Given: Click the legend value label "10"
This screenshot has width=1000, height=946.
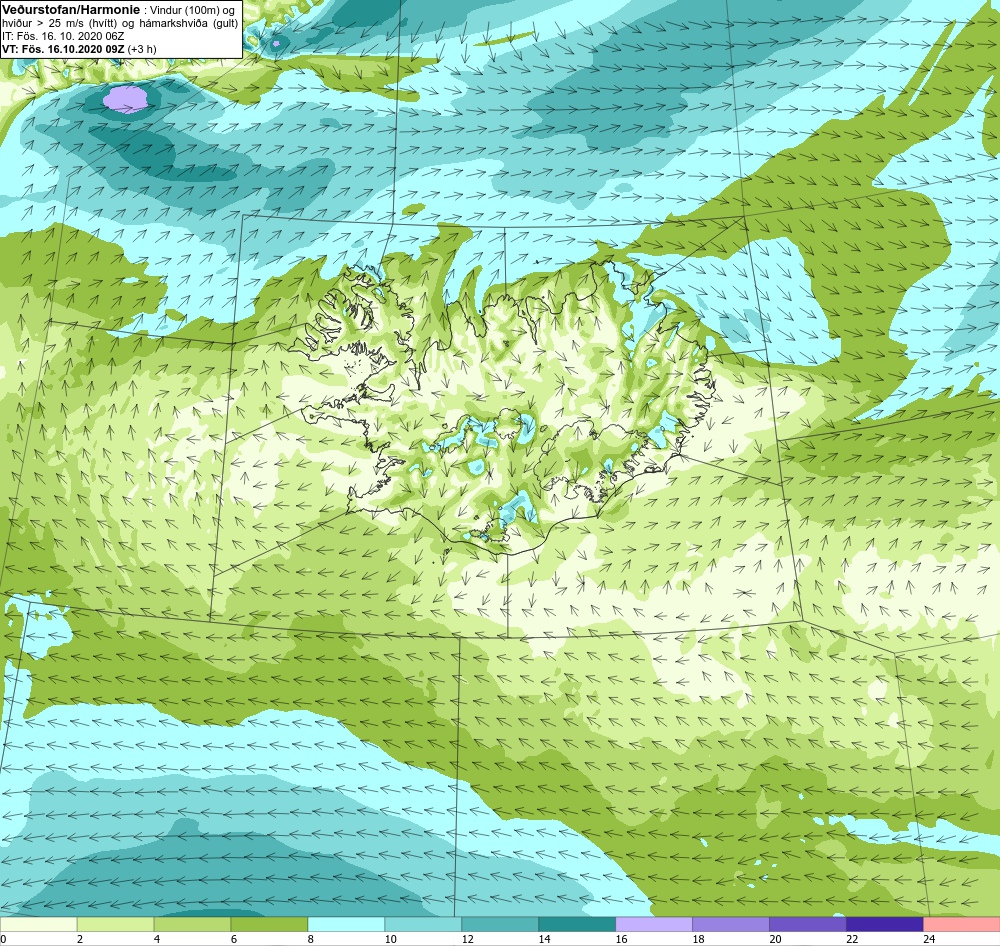Looking at the screenshot, I should (390, 939).
